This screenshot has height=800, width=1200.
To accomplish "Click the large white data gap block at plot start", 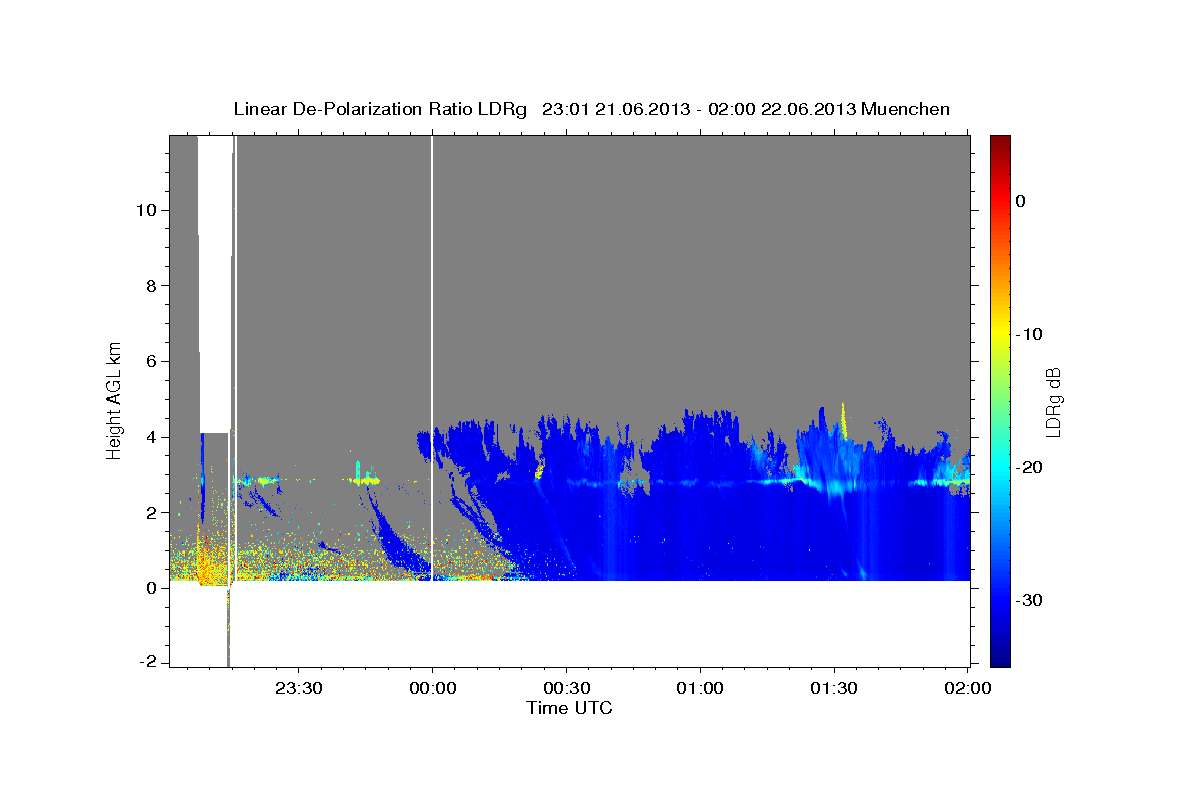I will point(214,284).
